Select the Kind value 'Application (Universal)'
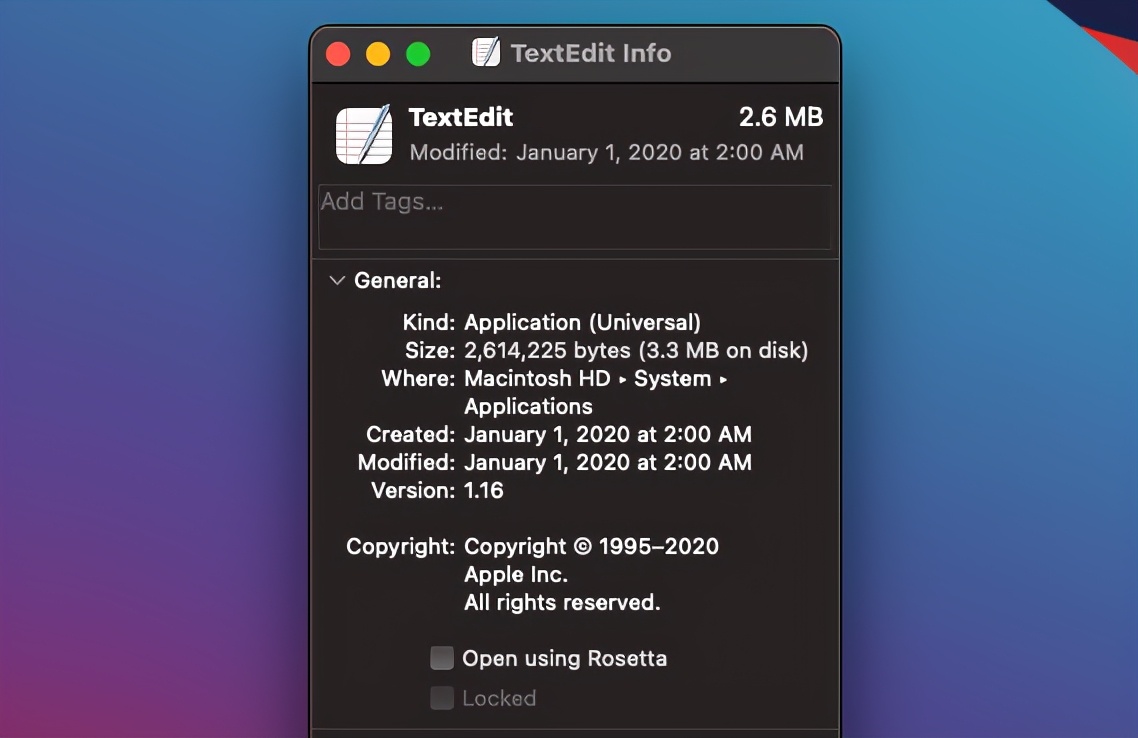Viewport: 1138px width, 738px height. tap(582, 323)
